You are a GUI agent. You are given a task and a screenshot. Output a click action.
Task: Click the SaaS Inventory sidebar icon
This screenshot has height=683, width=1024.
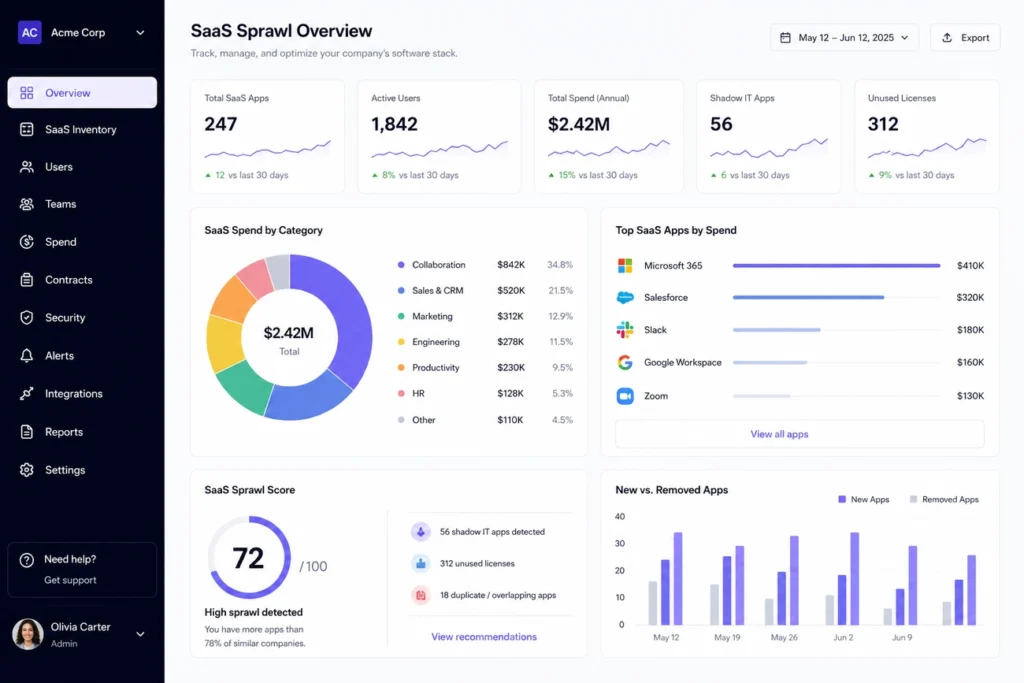[x=27, y=129]
